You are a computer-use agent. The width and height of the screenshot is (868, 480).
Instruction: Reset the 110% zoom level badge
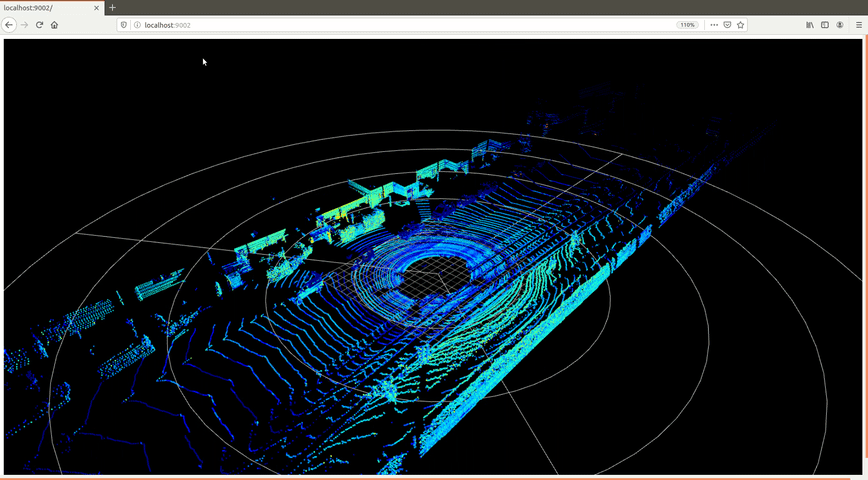click(x=688, y=25)
